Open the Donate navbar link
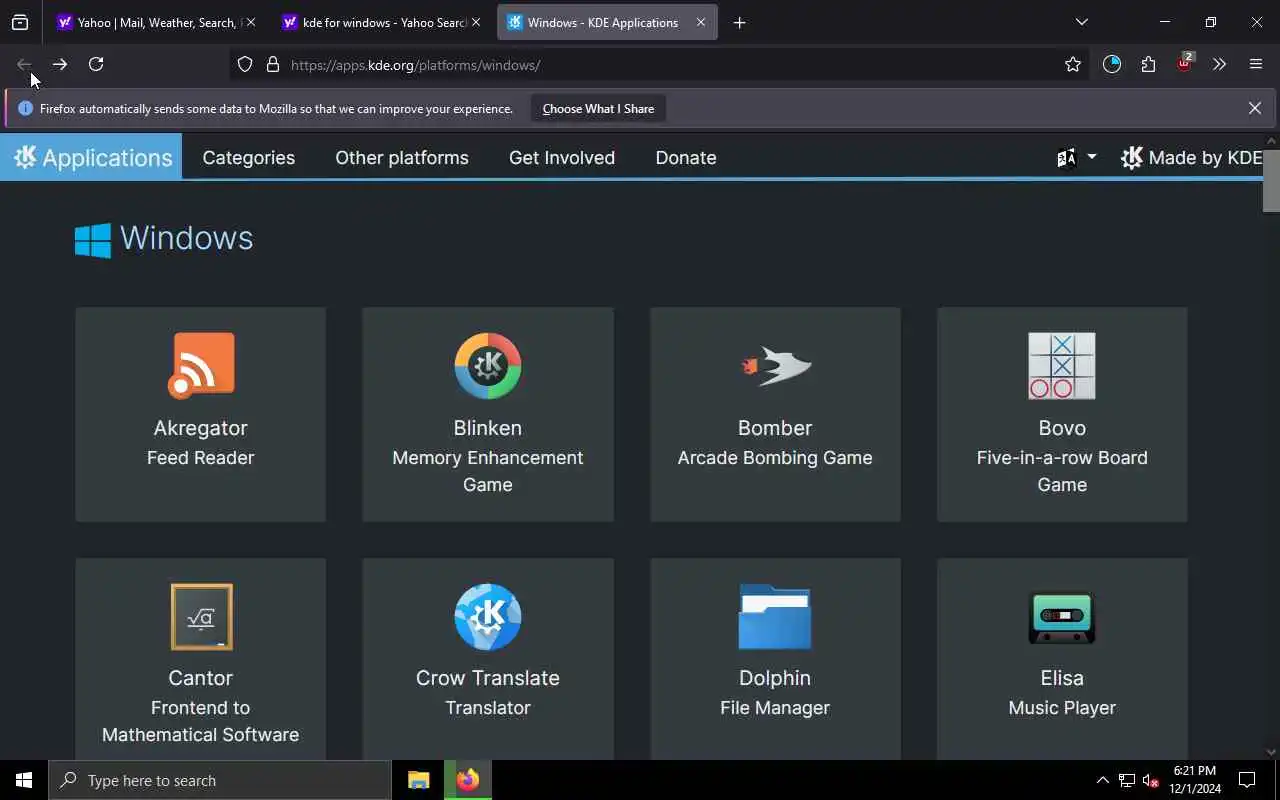Image resolution: width=1280 pixels, height=800 pixels. (x=686, y=157)
